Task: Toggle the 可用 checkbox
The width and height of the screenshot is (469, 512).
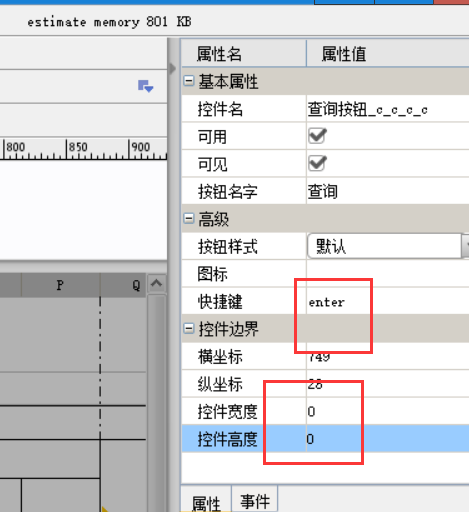Action: [317, 136]
